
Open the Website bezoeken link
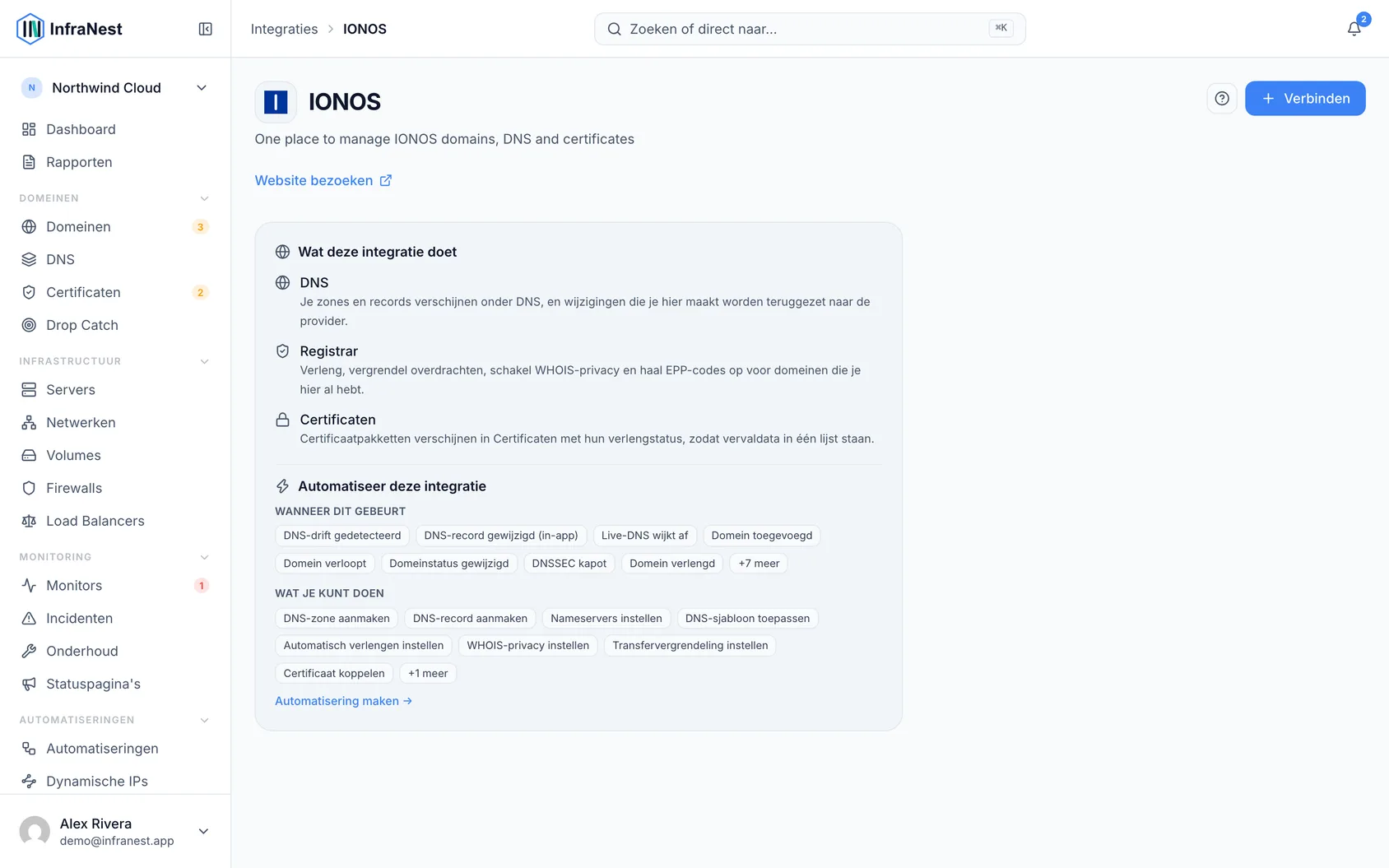tap(323, 180)
